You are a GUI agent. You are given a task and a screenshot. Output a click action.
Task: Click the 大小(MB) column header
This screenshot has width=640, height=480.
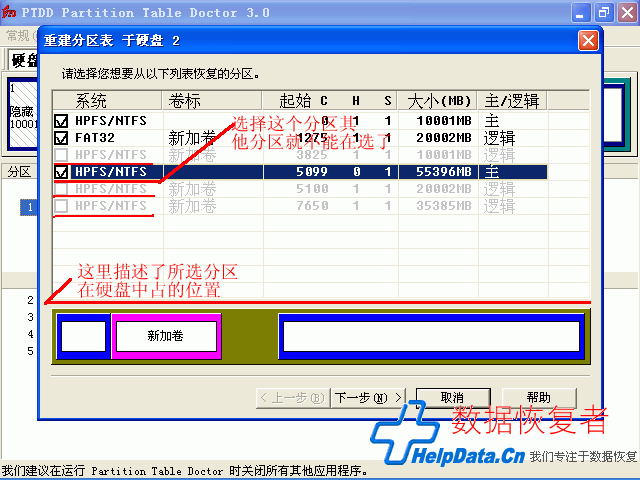tap(438, 101)
